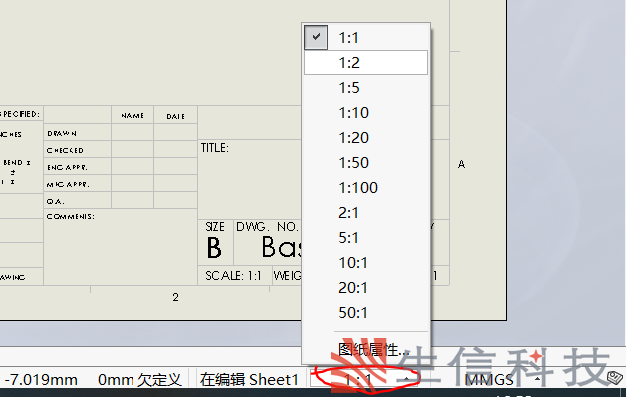Choose 5:1 scale option

point(366,238)
